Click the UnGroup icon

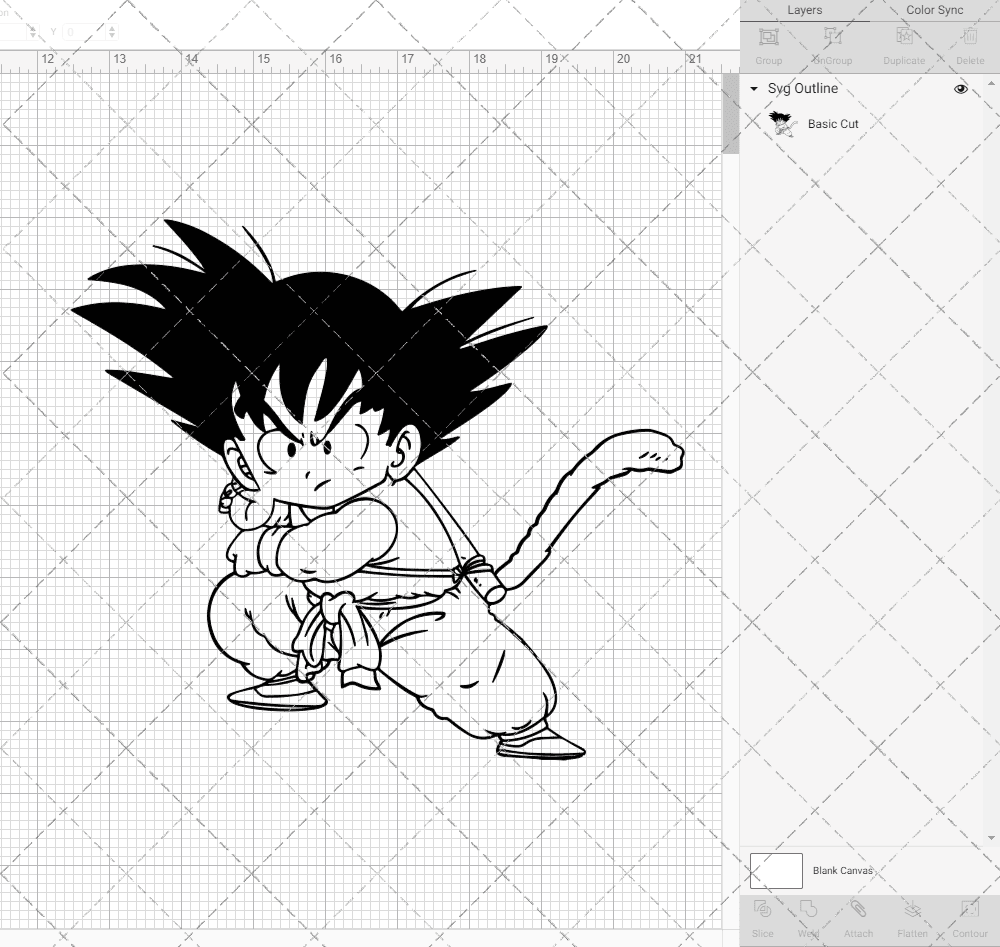(x=833, y=36)
